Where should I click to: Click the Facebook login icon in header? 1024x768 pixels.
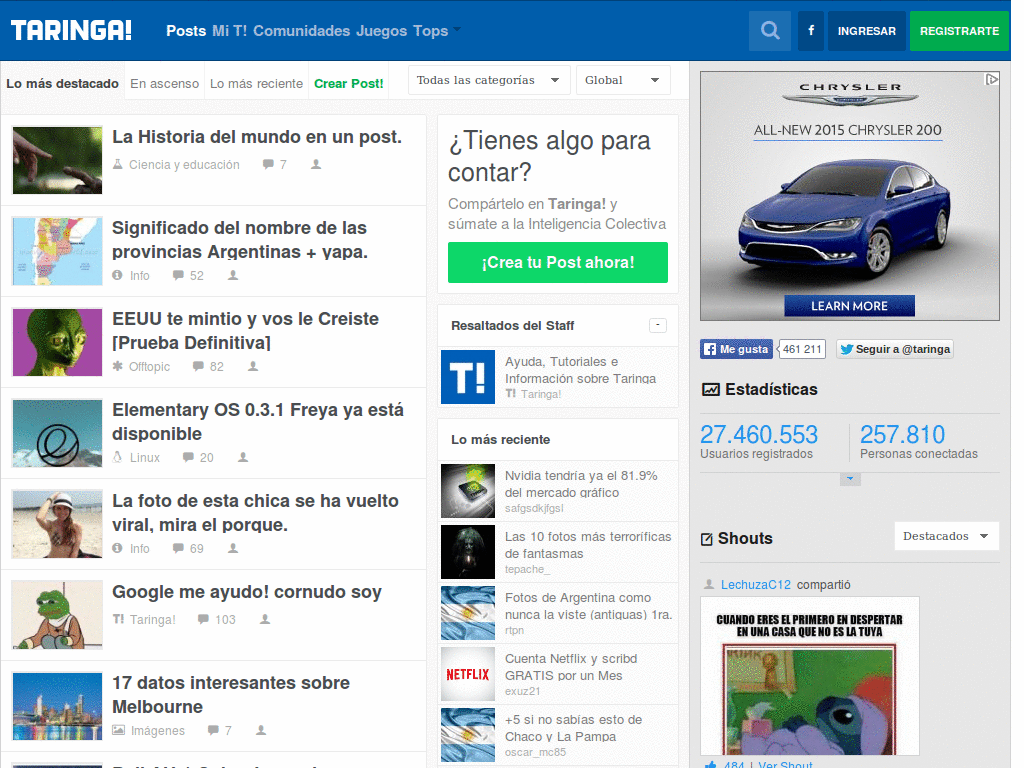coord(811,31)
